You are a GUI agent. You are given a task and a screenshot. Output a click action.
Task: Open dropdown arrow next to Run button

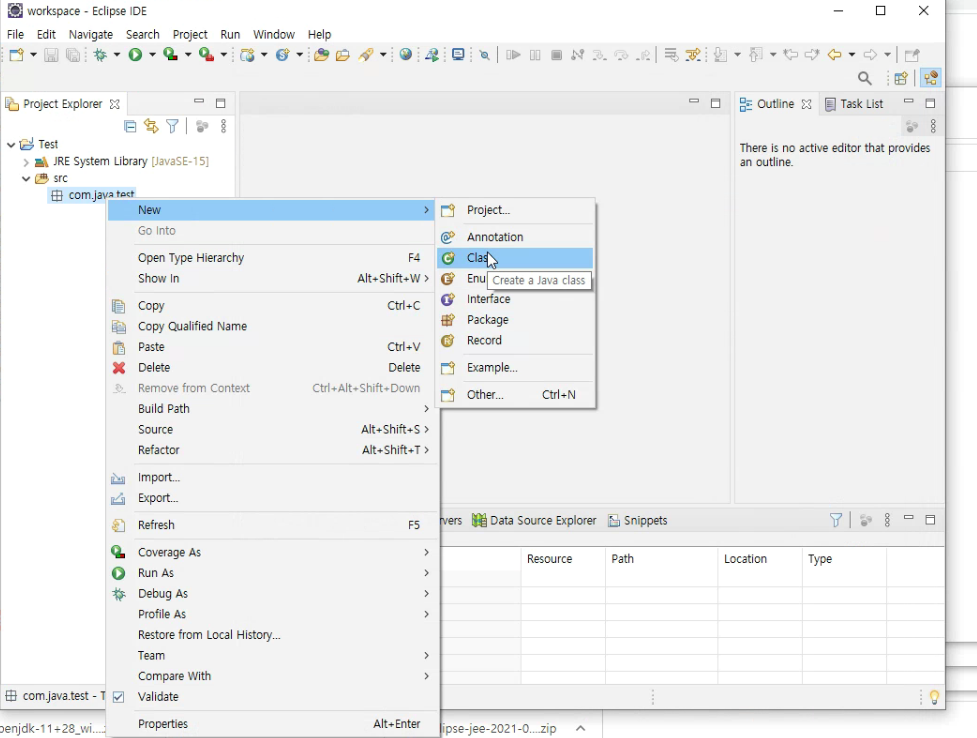[x=151, y=55]
